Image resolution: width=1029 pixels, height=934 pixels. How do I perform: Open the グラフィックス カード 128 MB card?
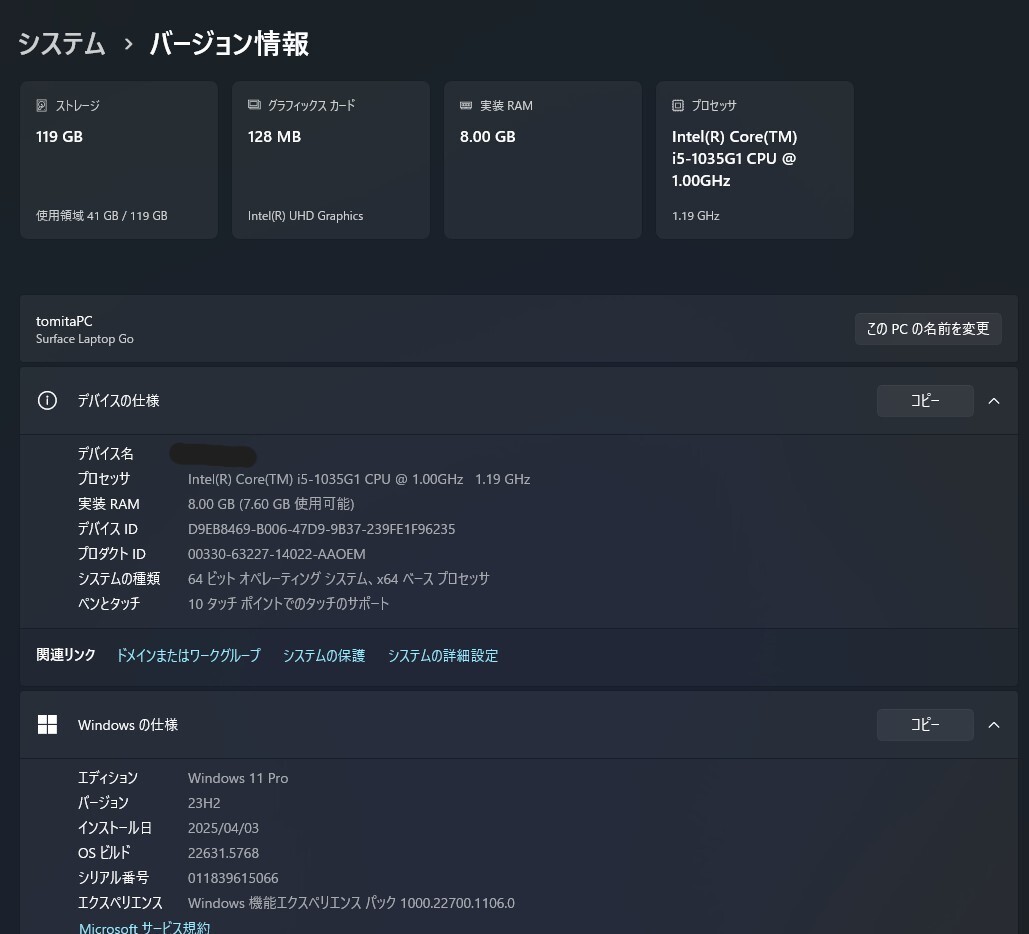point(331,159)
